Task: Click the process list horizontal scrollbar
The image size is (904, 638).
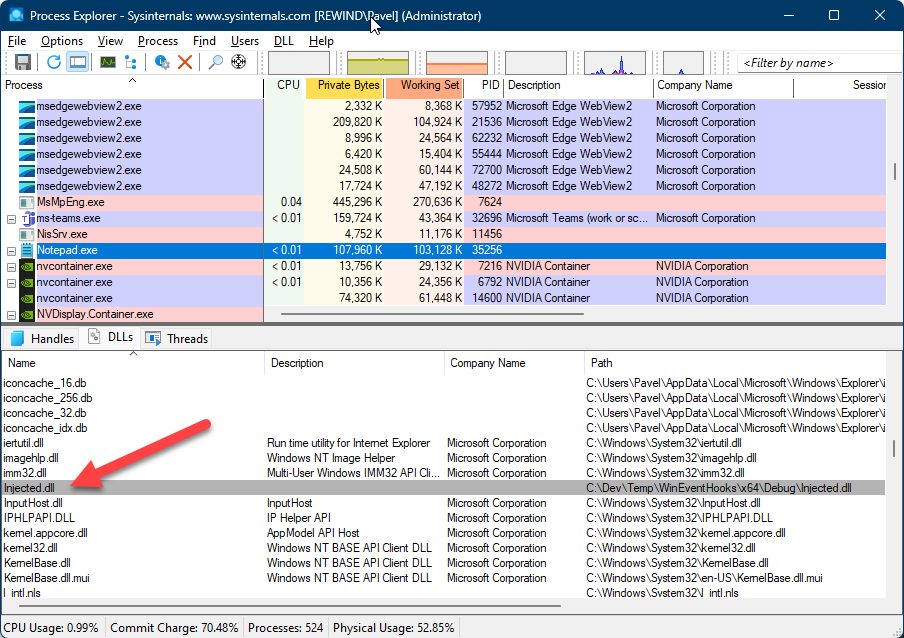Action: click(x=432, y=314)
